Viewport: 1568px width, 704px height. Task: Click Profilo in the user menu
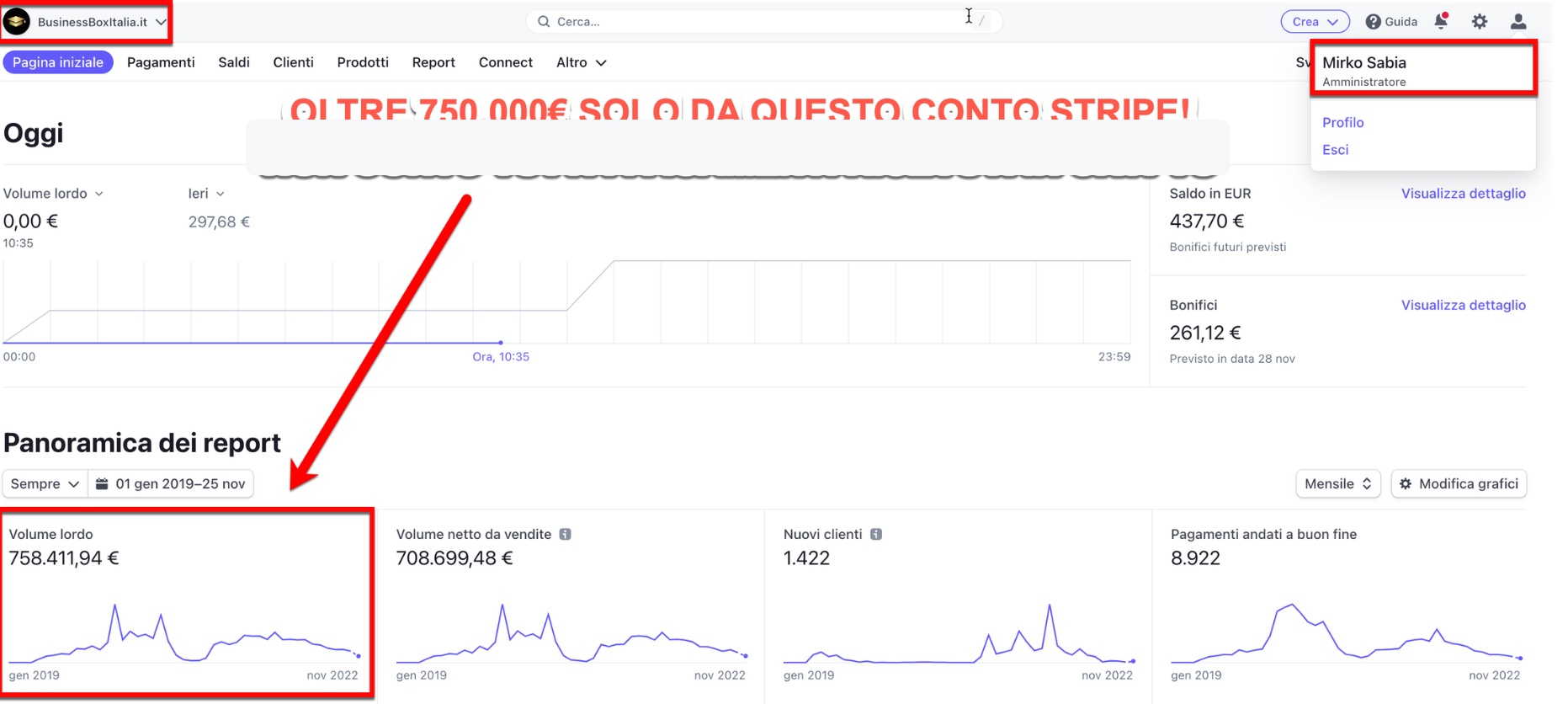(x=1342, y=122)
